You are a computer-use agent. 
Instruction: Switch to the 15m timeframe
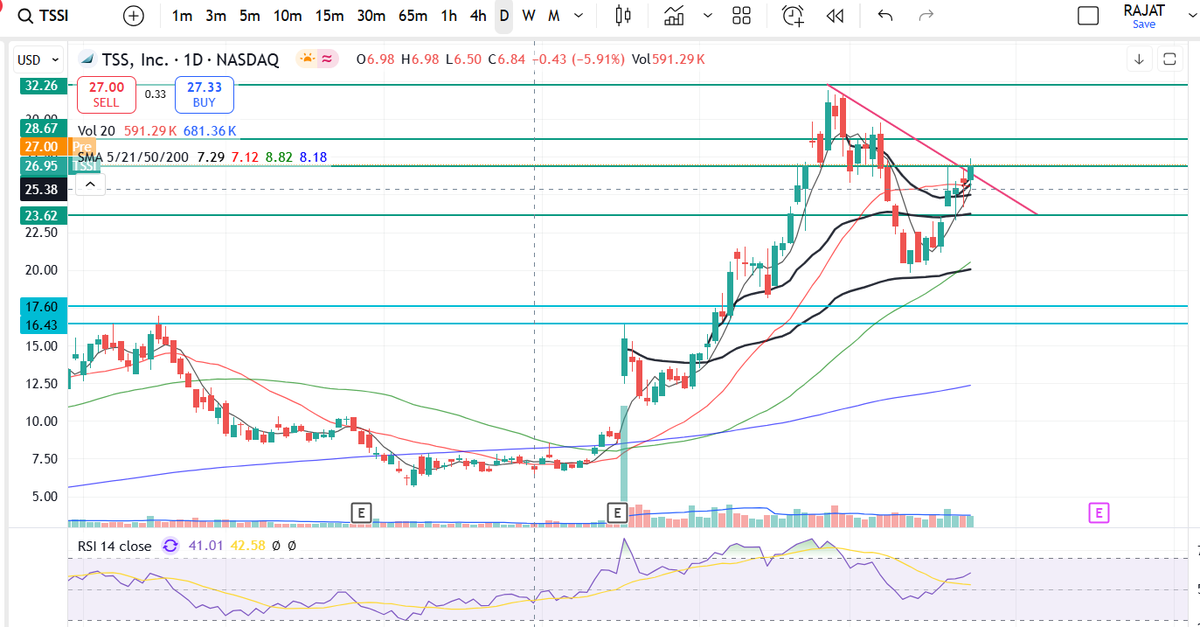pos(329,16)
